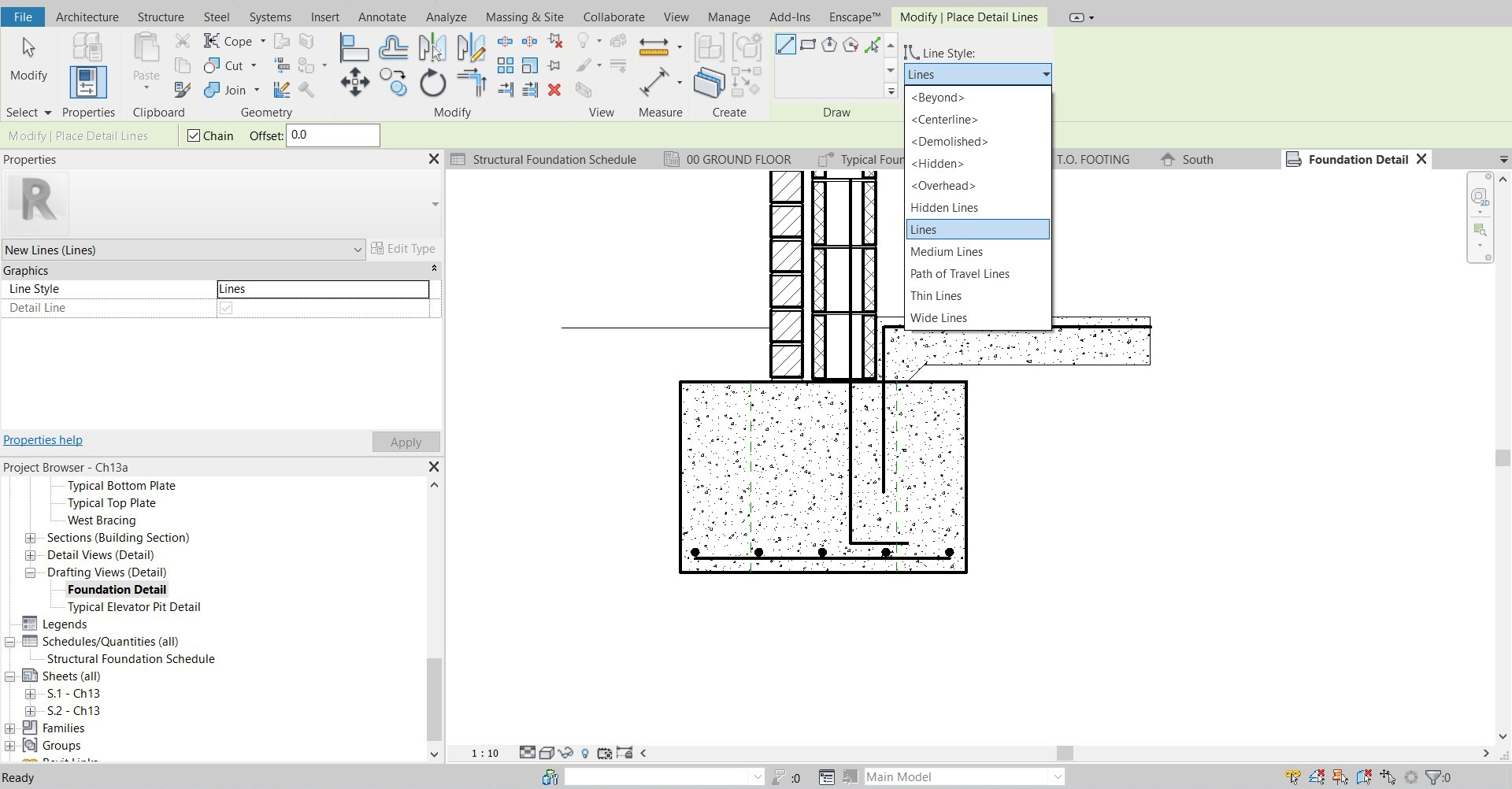This screenshot has width=1512, height=789.
Task: Toggle Sun Path on the view control bar
Action: pos(585,753)
